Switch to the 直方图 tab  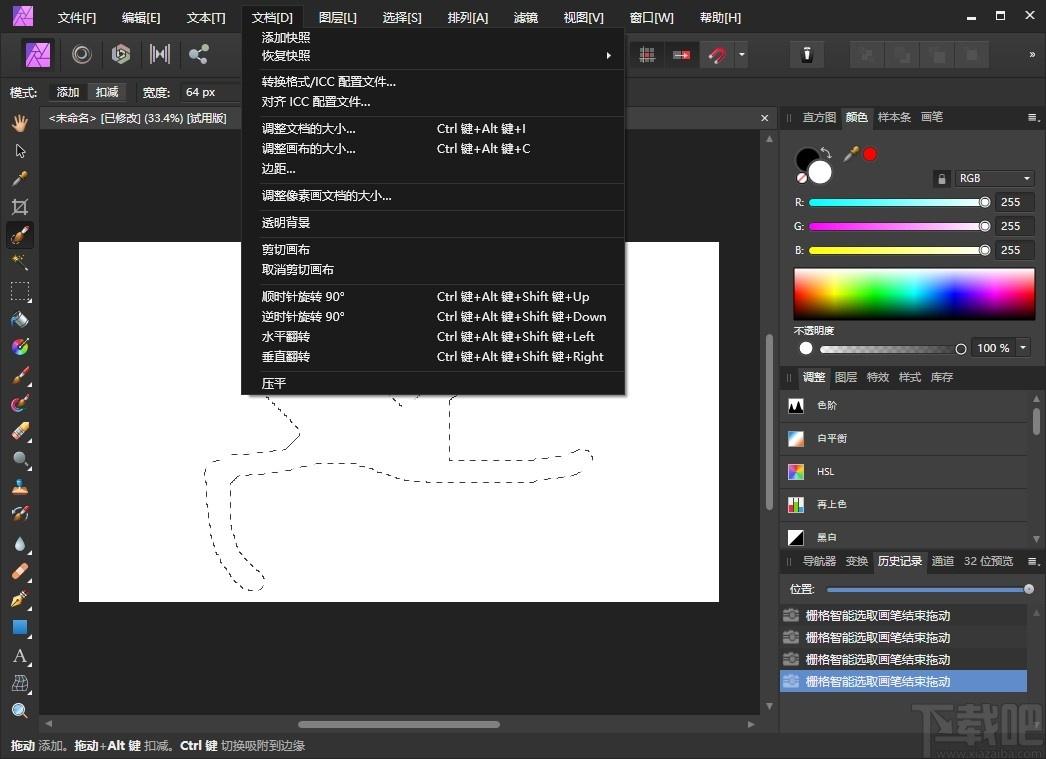tap(819, 117)
